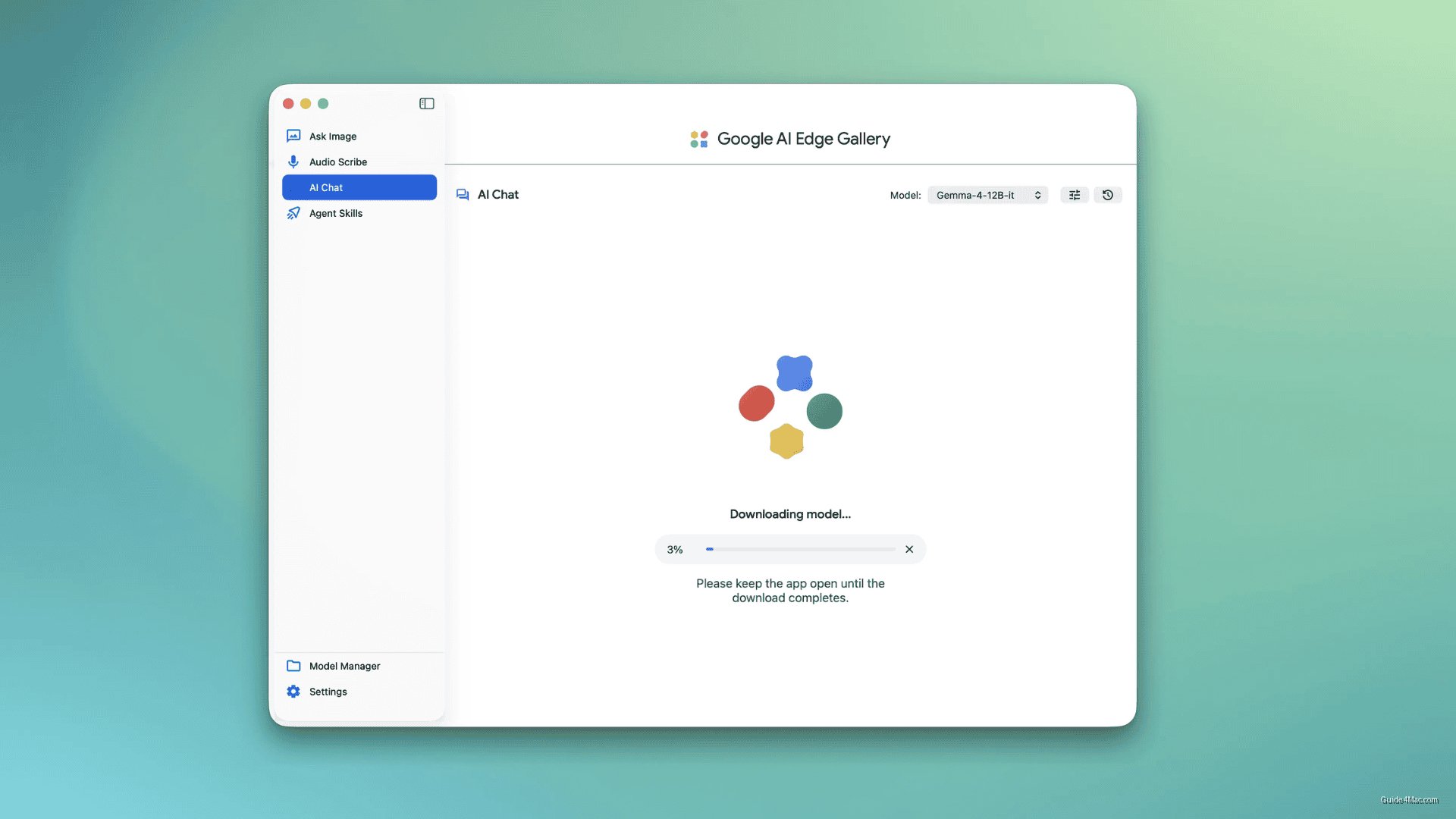Toggle the sidebar panel icon
The image size is (1456, 819).
[426, 104]
